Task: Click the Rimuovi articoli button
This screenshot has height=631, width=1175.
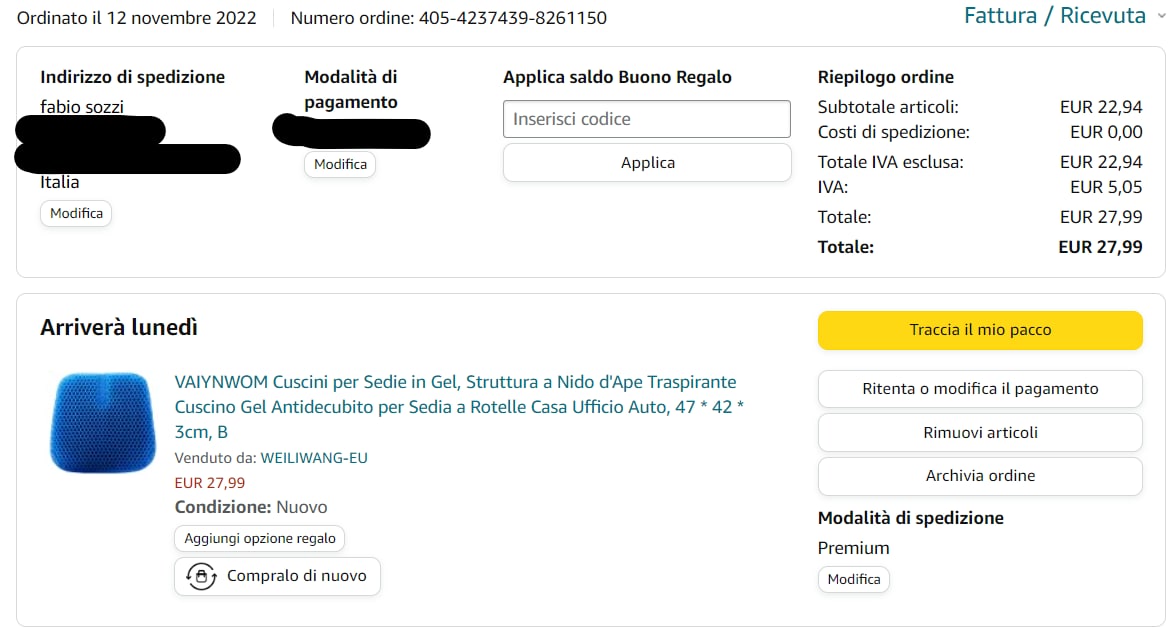Action: click(980, 433)
